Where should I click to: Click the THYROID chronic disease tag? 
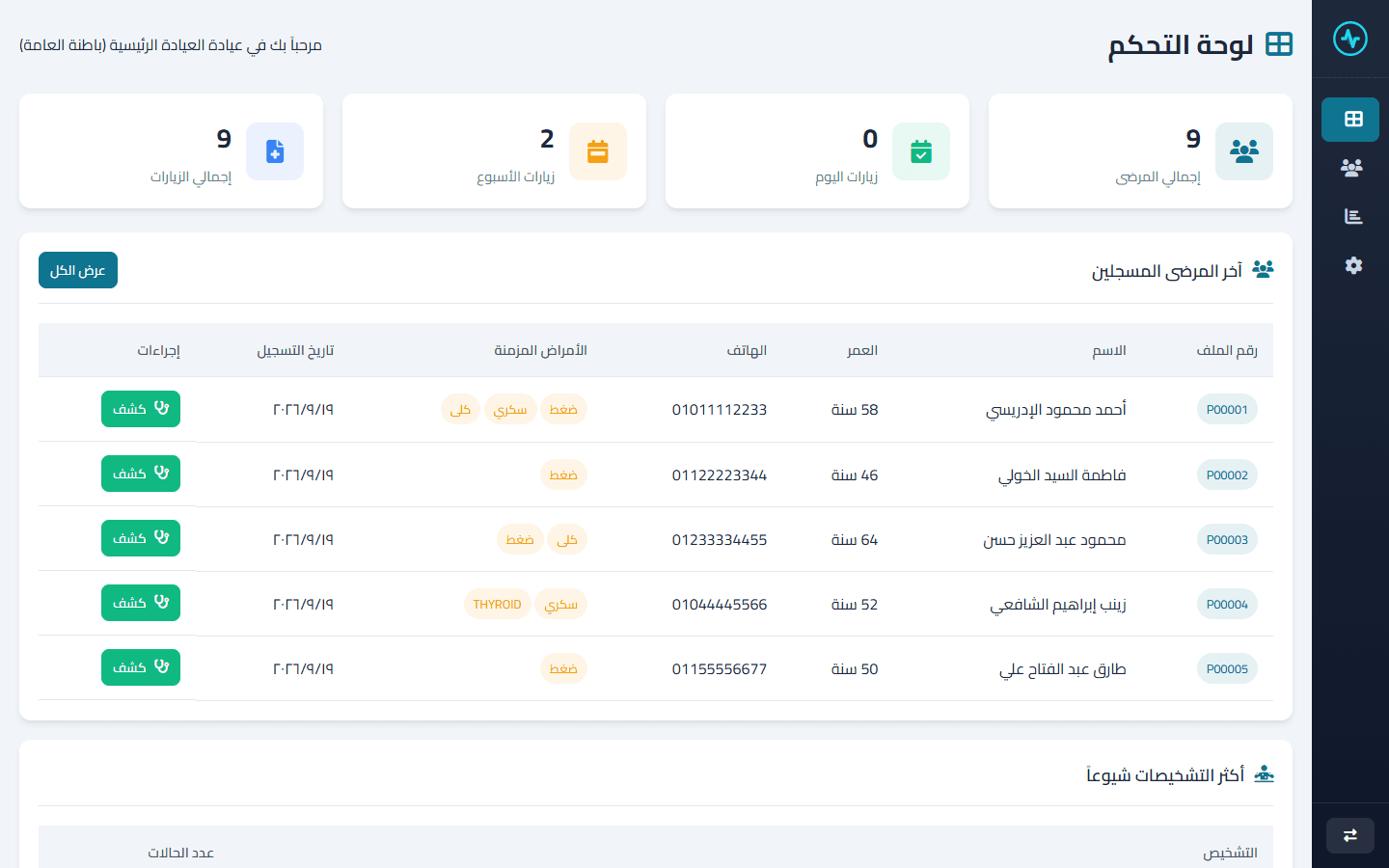(497, 604)
